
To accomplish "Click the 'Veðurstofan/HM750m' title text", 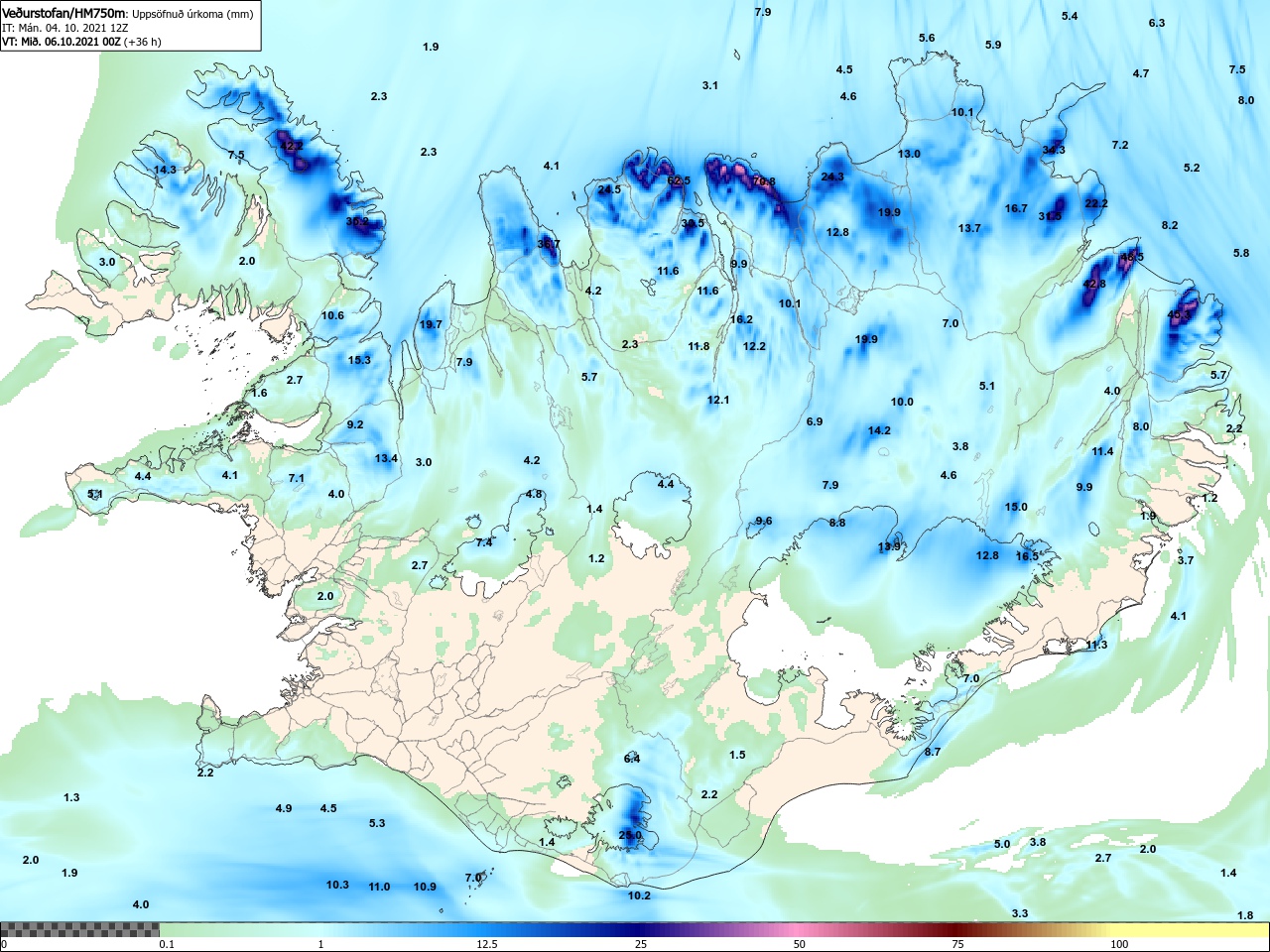I will 64,13.
